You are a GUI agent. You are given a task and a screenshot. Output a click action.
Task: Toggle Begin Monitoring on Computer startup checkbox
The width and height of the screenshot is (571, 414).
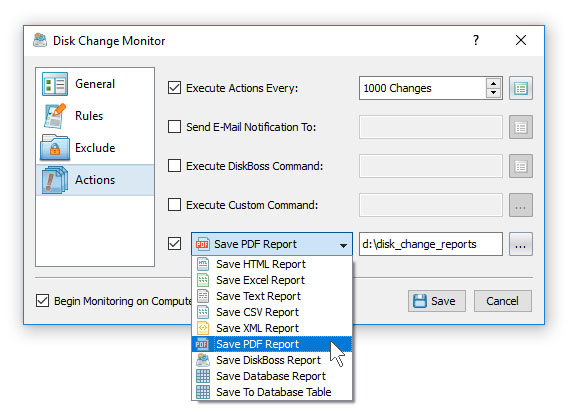click(43, 301)
